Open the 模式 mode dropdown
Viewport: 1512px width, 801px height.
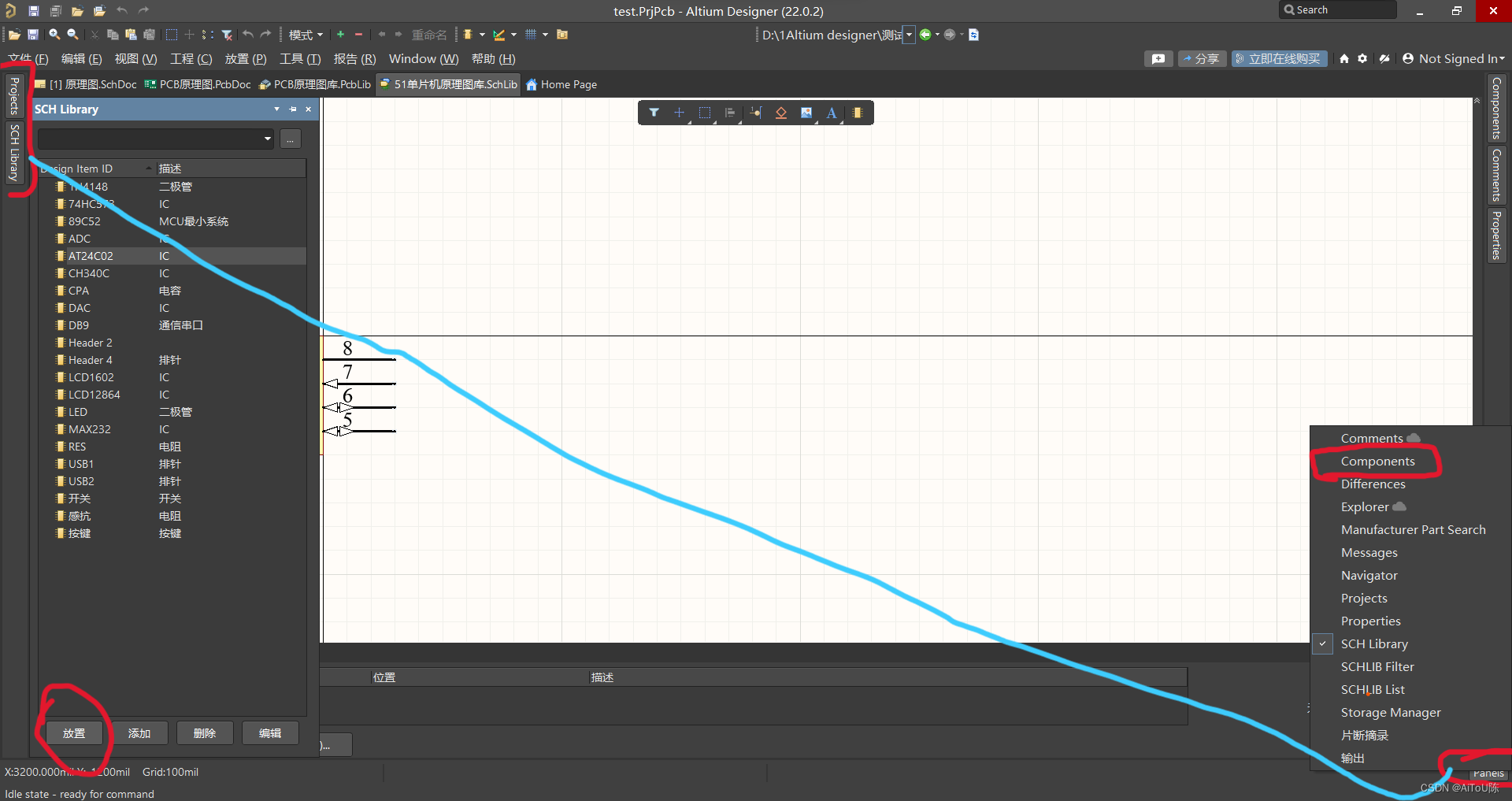coord(306,35)
